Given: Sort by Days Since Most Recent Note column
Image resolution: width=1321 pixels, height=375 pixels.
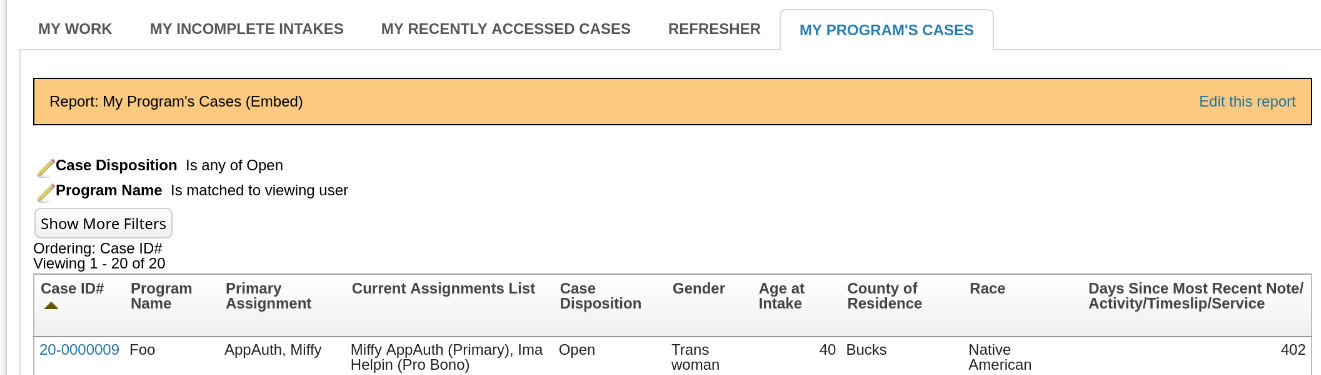Looking at the screenshot, I should [1195, 296].
